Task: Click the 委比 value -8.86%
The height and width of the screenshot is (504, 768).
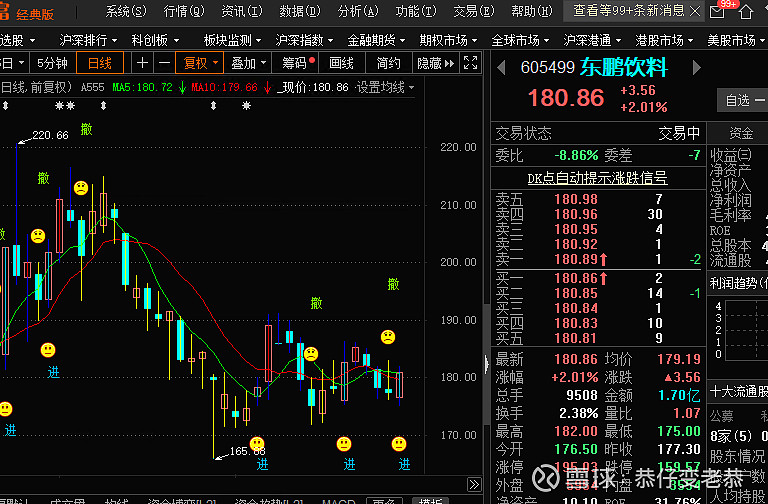Action: point(576,156)
